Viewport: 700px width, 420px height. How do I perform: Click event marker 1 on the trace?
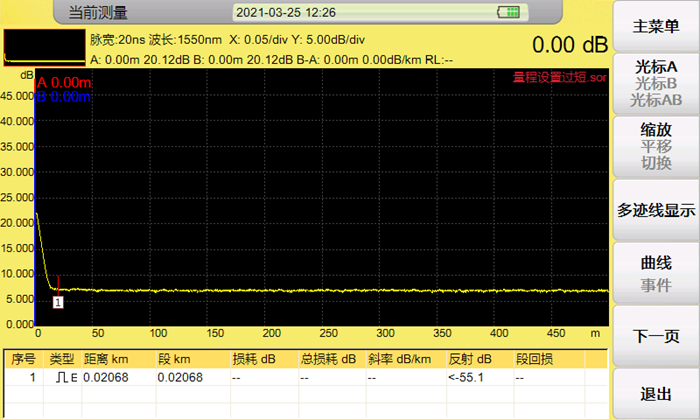pos(58,301)
